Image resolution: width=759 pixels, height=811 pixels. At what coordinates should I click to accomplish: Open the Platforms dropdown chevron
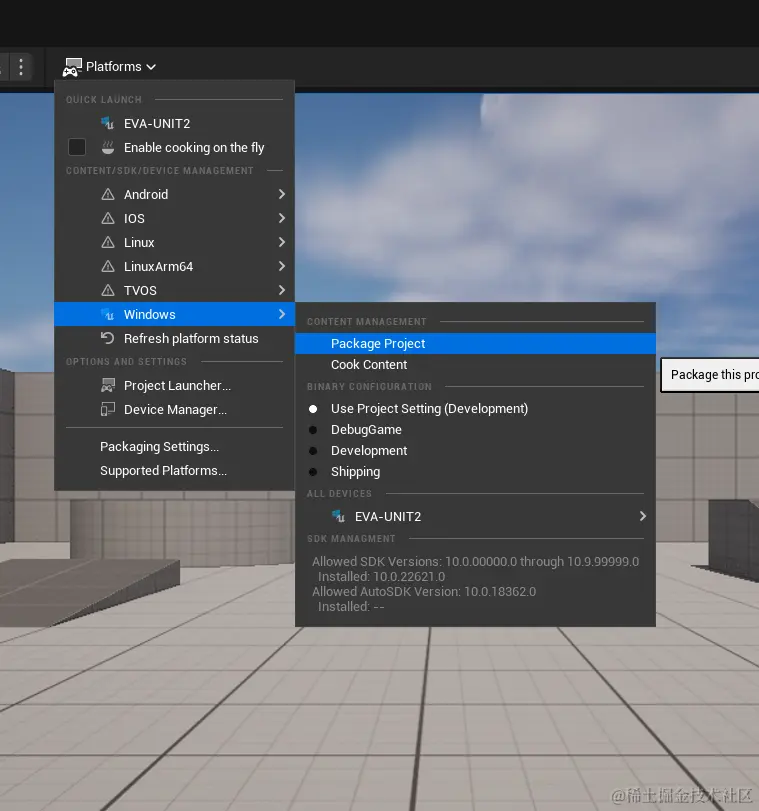point(151,67)
